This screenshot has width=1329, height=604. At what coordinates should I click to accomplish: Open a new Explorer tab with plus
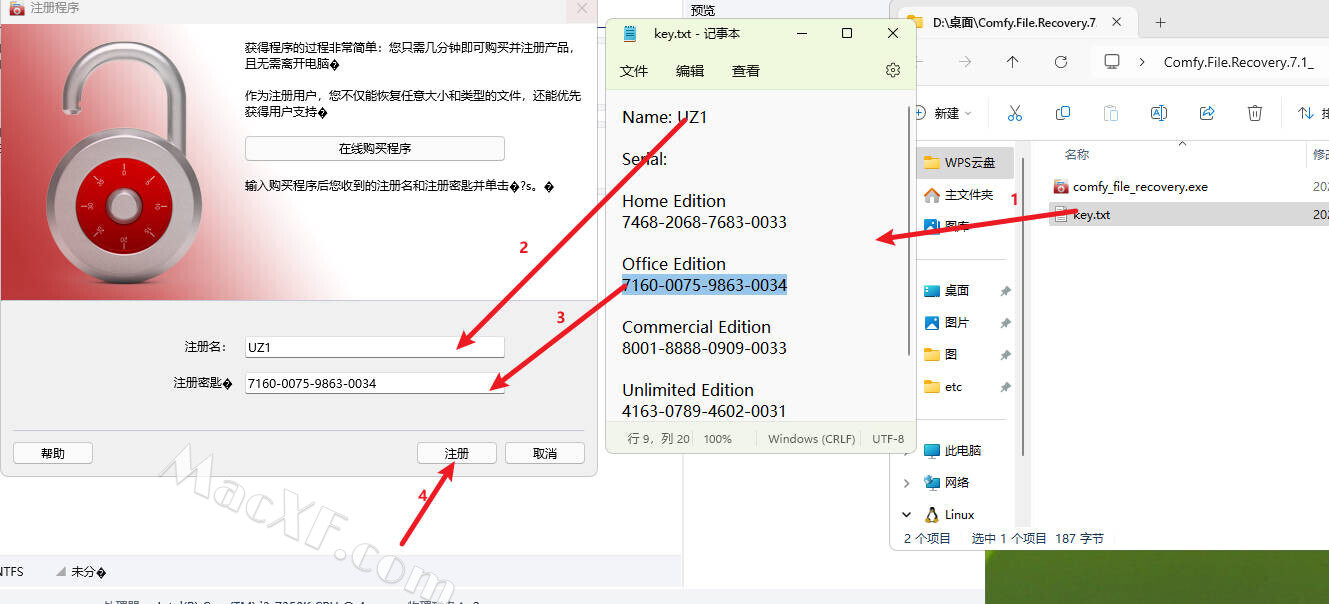[x=1160, y=22]
